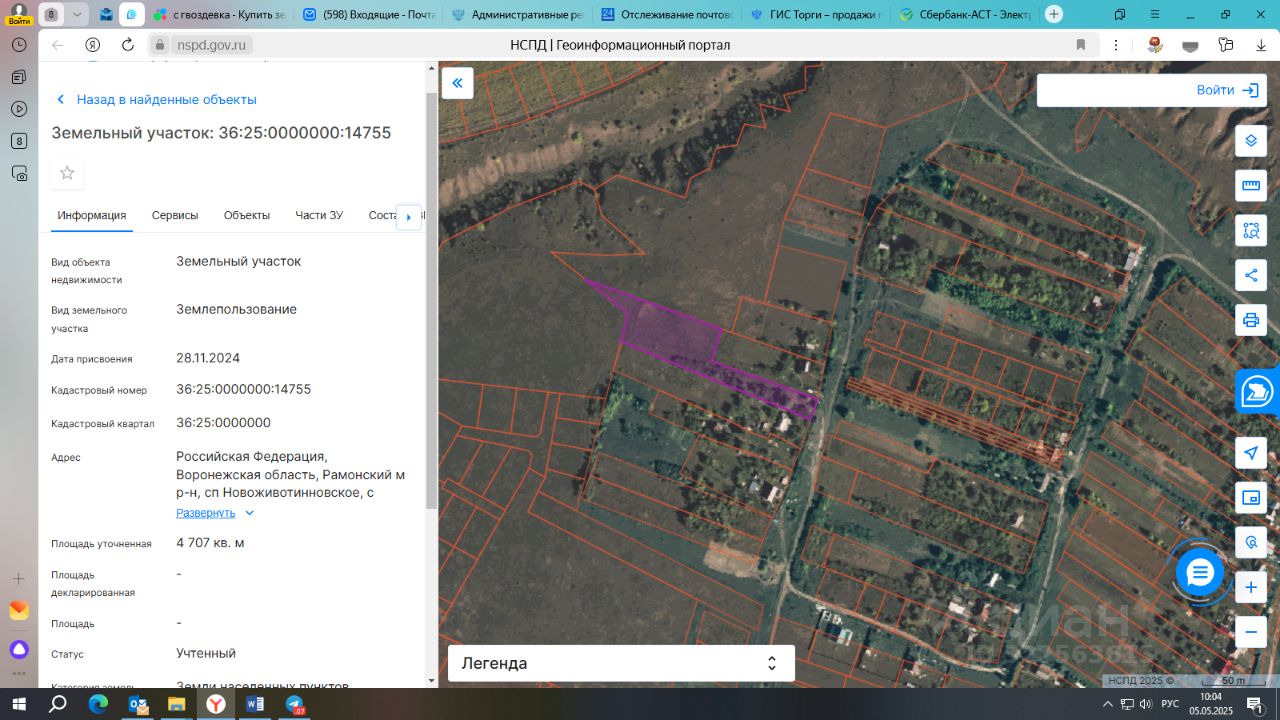The image size is (1280, 720).
Task: Switch to 'с гвоздевка - Купить' browser tab
Action: (x=219, y=14)
